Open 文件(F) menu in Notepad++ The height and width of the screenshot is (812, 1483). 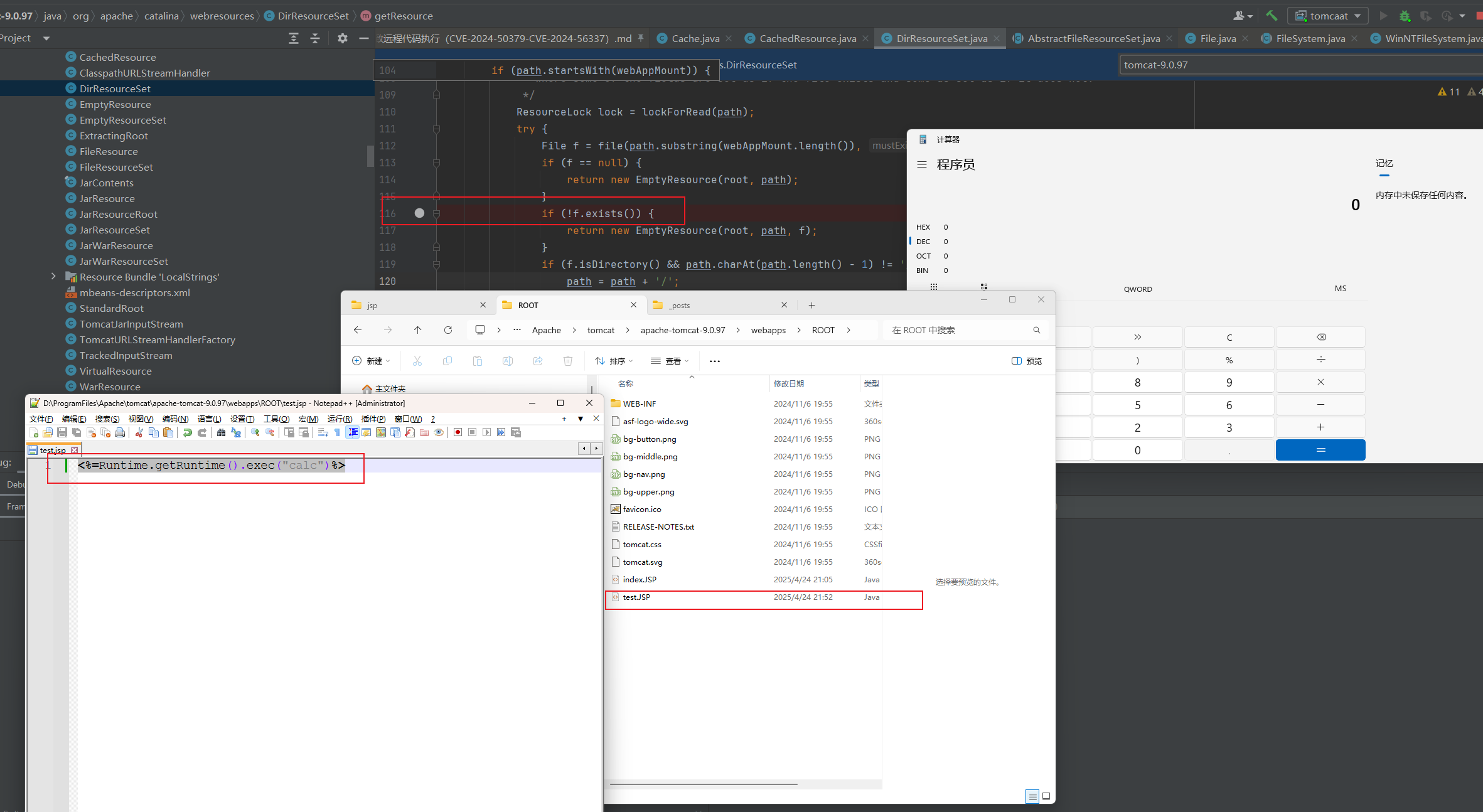41,419
